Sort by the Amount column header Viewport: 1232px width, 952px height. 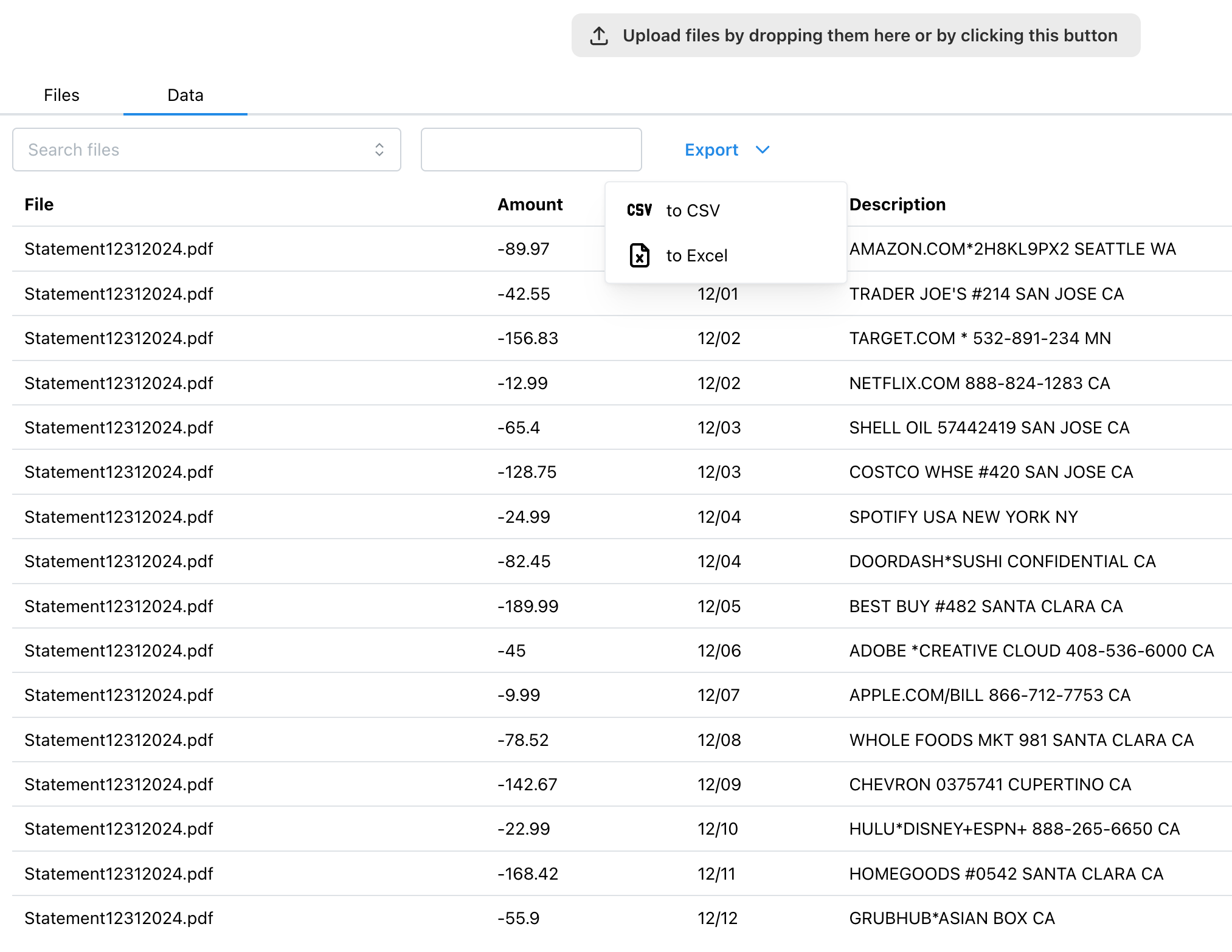(x=530, y=204)
